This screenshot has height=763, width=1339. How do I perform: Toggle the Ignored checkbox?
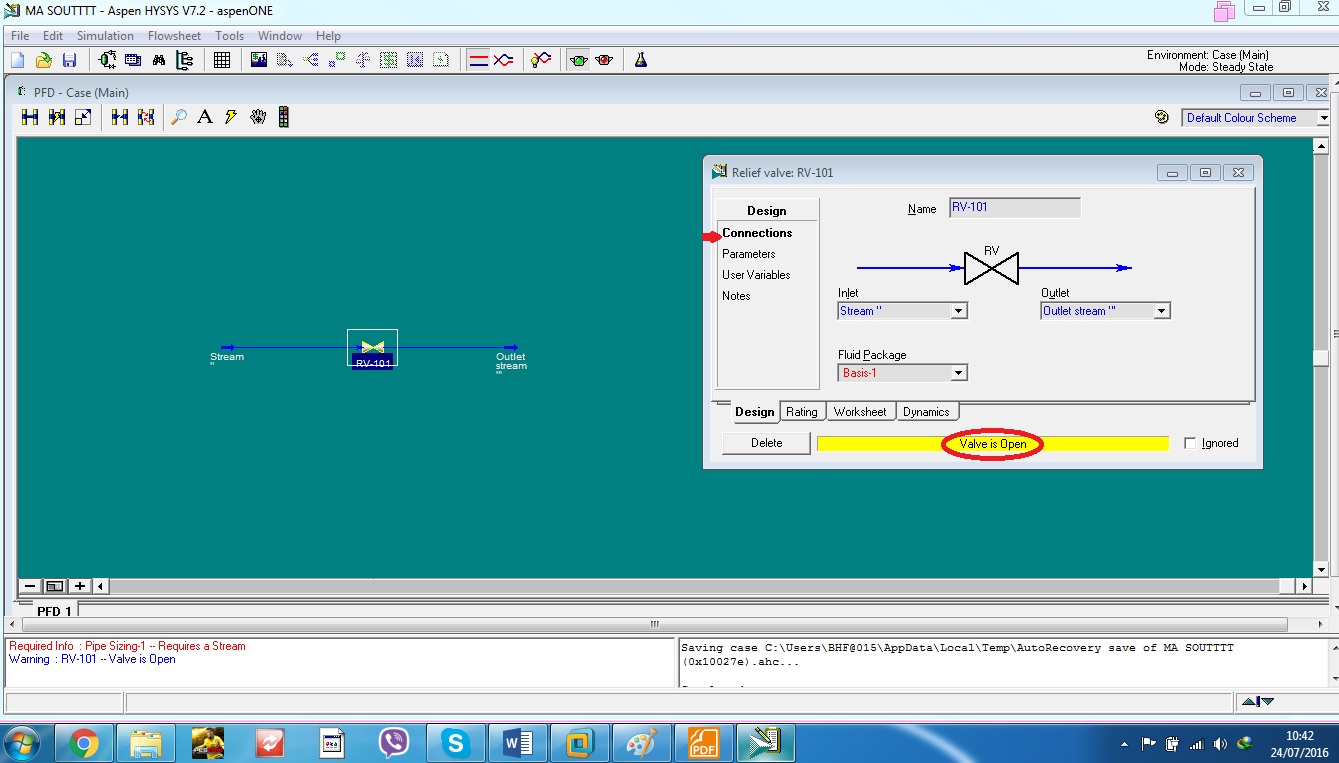click(x=1190, y=443)
